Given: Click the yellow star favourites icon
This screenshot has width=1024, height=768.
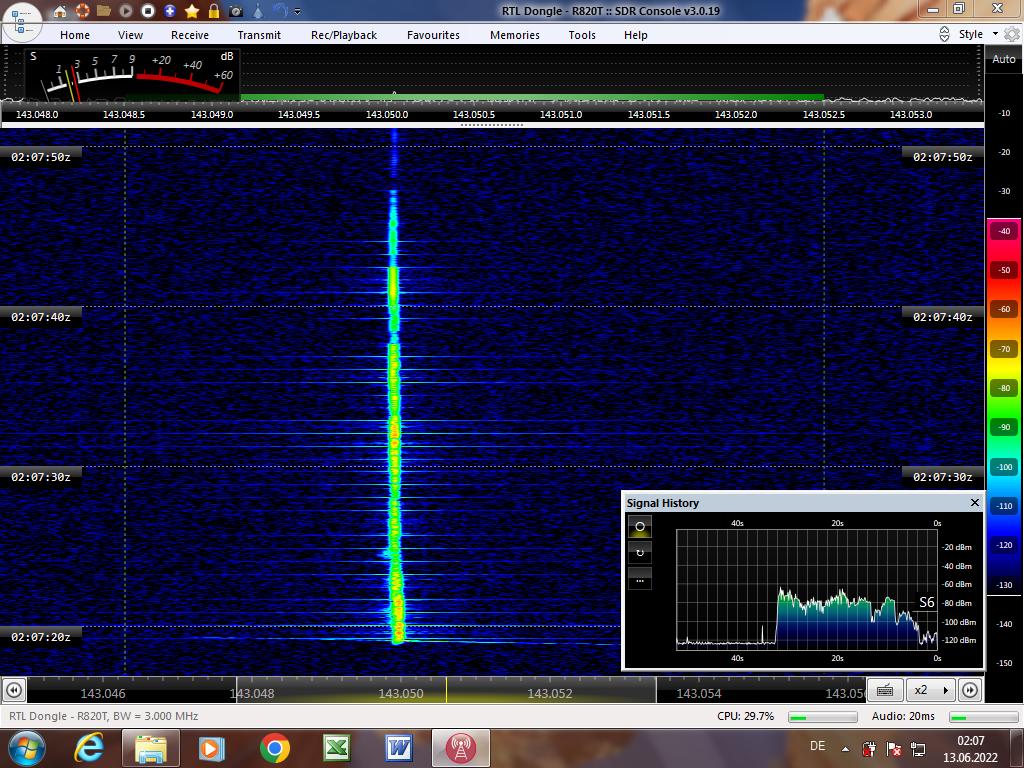Looking at the screenshot, I should (x=192, y=11).
